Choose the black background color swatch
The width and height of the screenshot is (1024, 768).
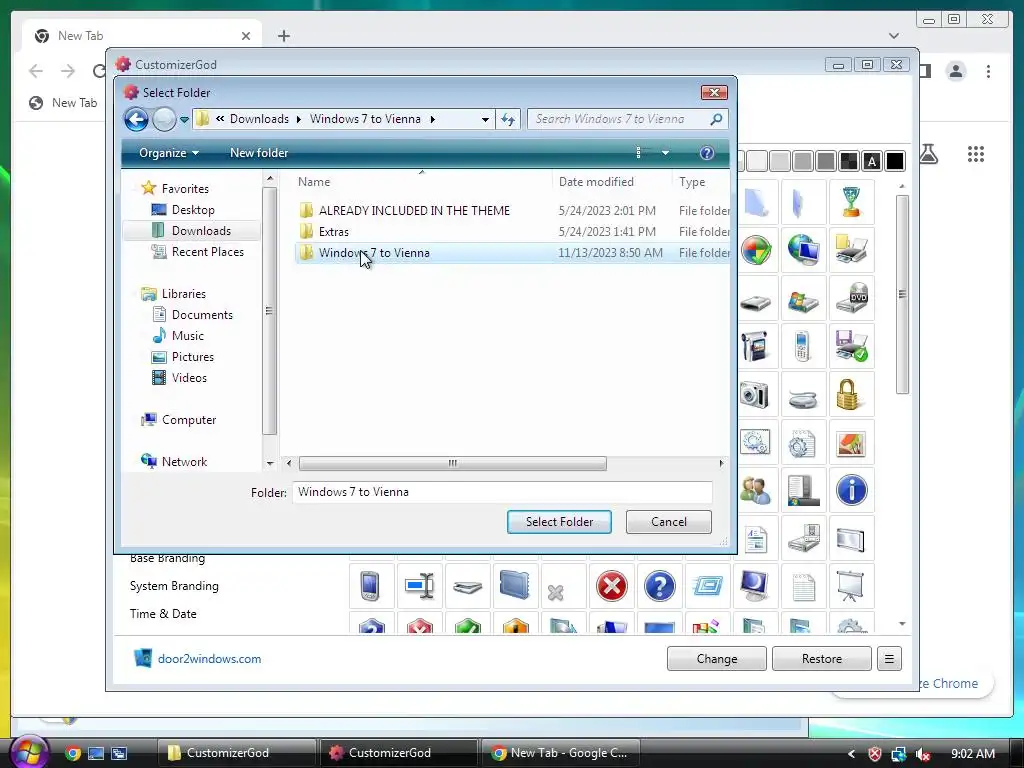click(895, 161)
